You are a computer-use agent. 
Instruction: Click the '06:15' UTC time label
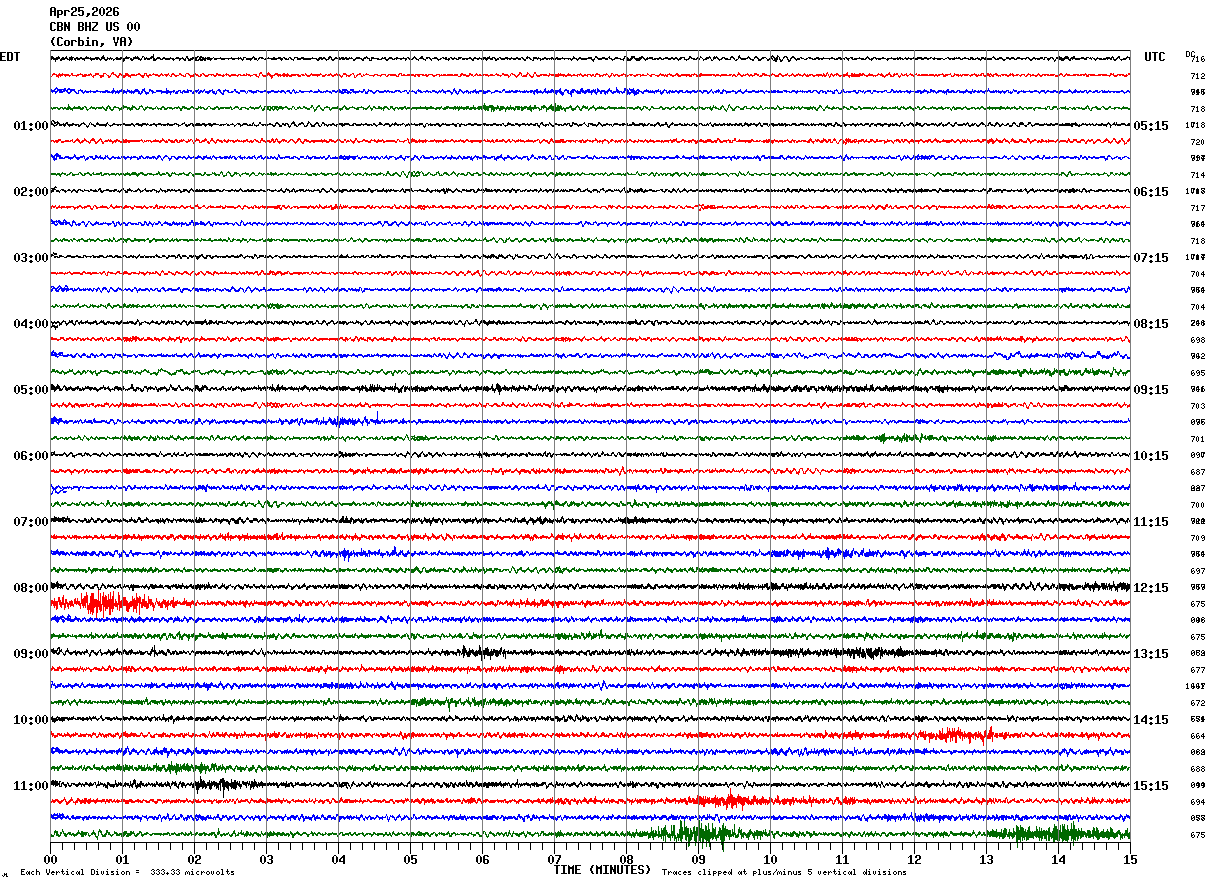pyautogui.click(x=1151, y=192)
